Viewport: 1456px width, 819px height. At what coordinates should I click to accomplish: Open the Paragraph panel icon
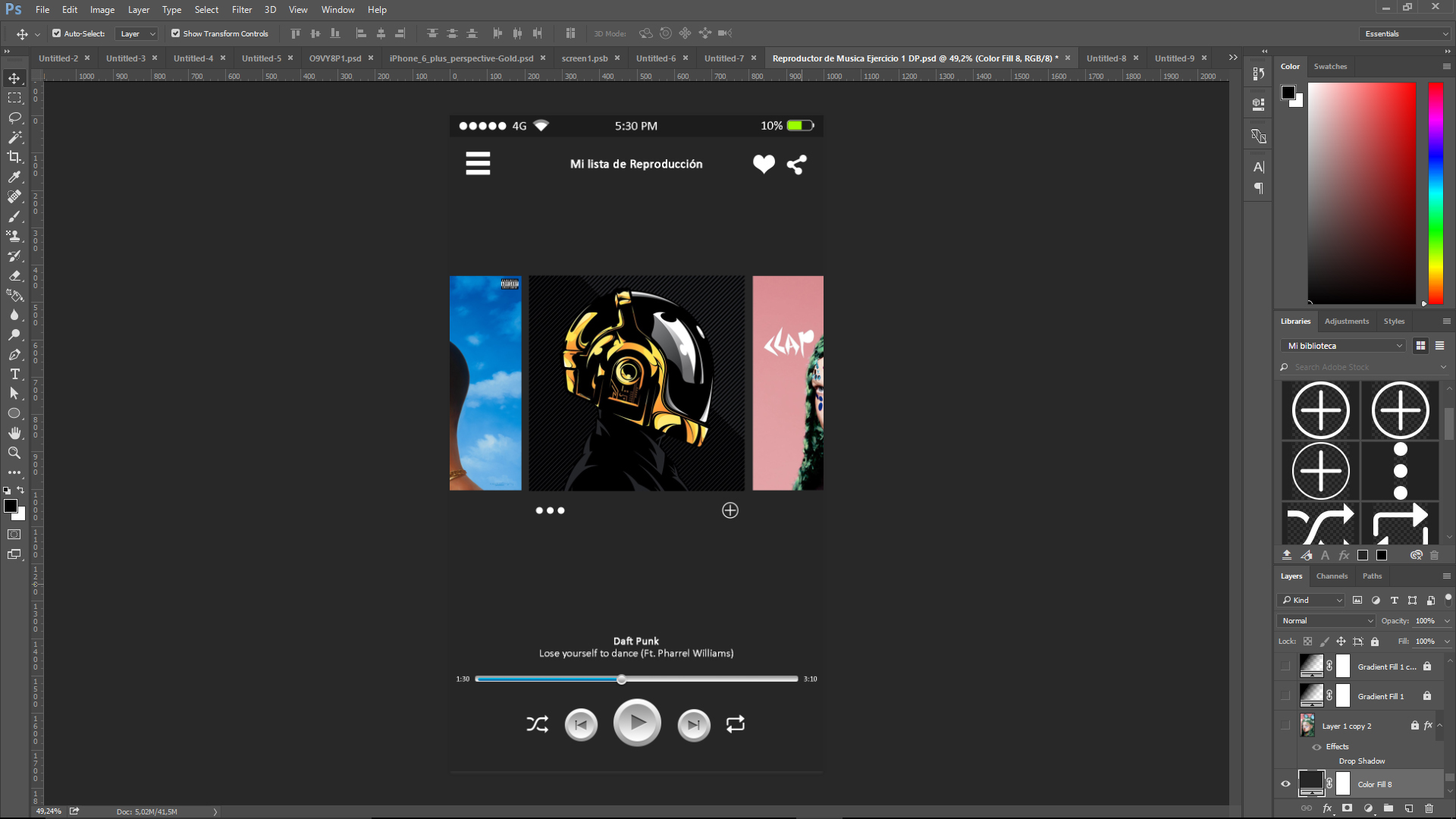[1259, 188]
